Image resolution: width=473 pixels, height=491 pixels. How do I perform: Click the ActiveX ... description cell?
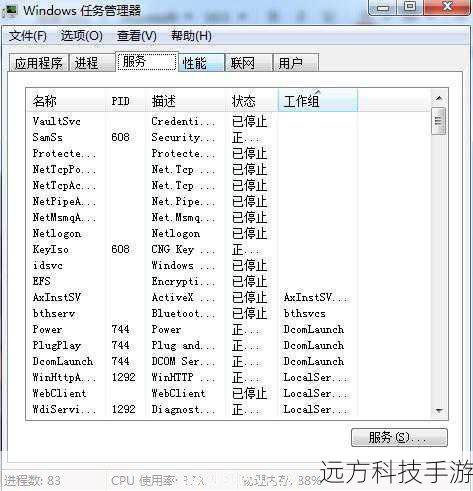point(183,297)
